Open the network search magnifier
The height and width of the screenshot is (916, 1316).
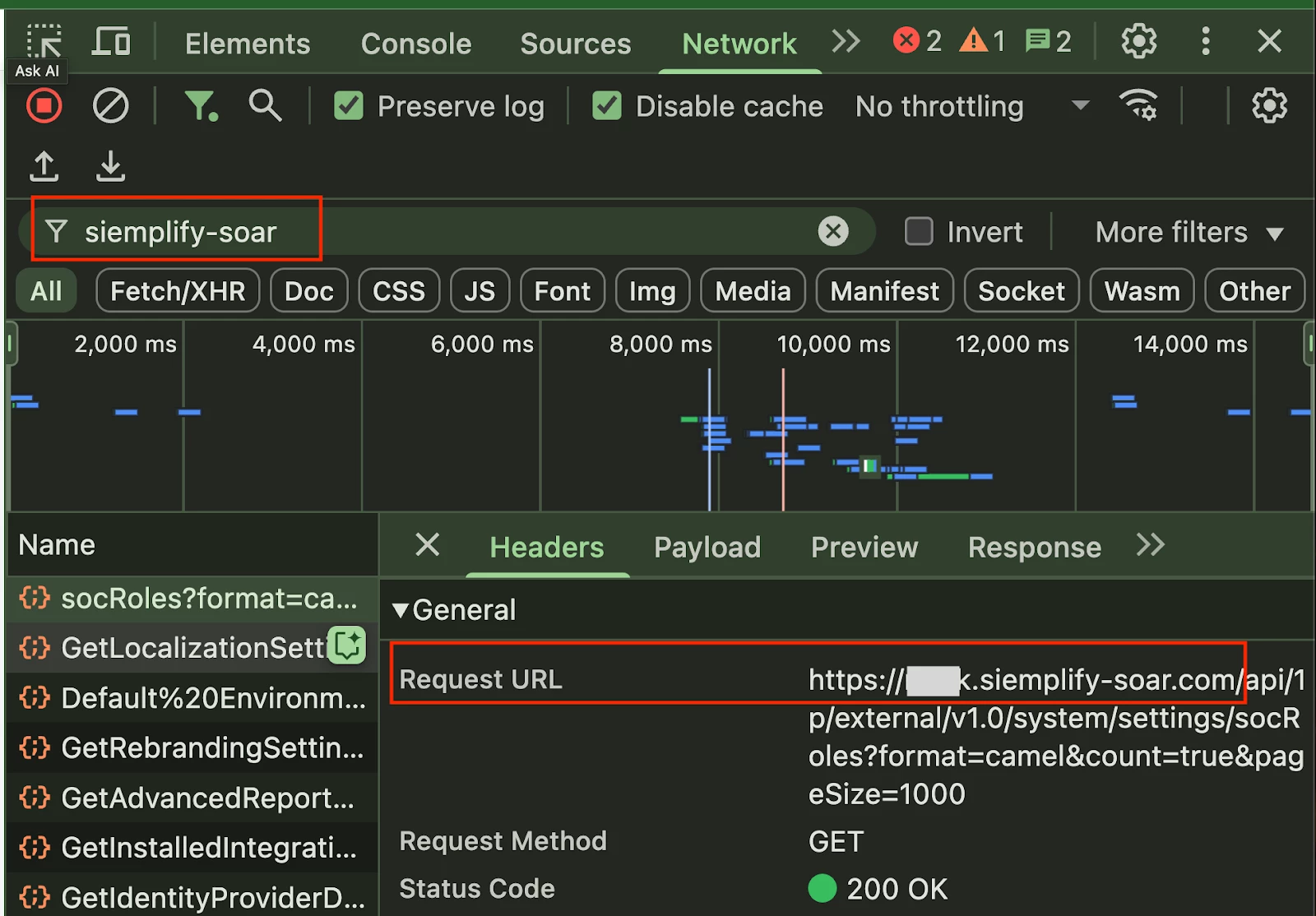[265, 106]
